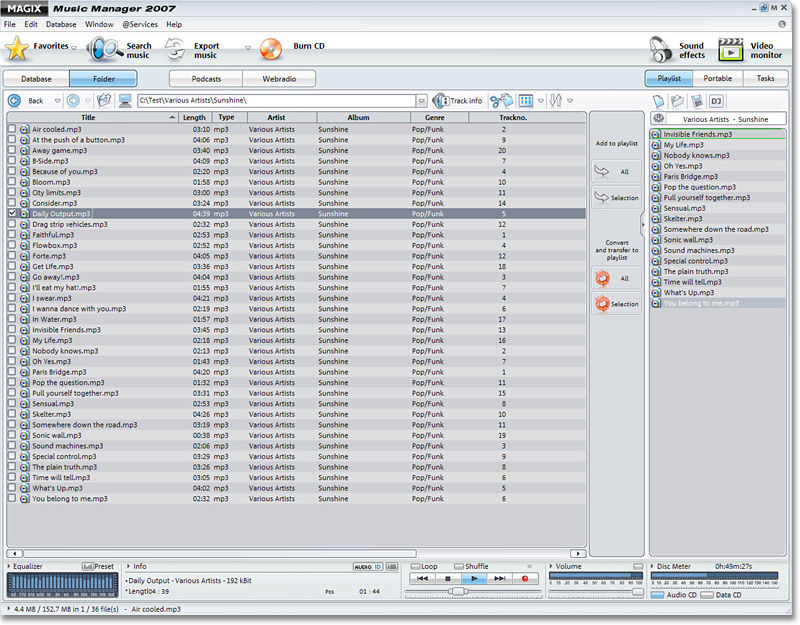The height and width of the screenshot is (625, 800).
Task: Open the Favorites star icon
Action: (x=16, y=49)
